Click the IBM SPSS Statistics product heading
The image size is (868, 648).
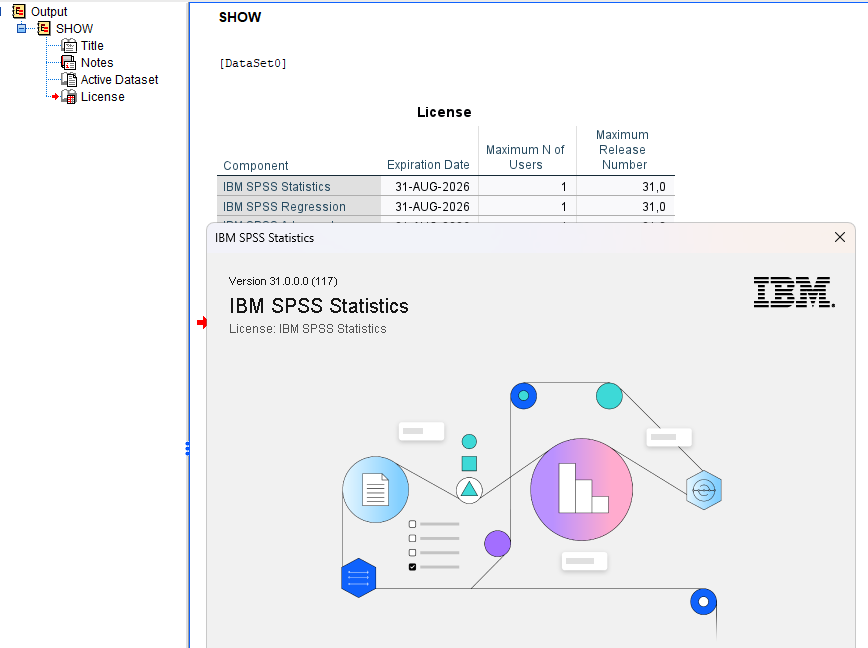tap(319, 306)
